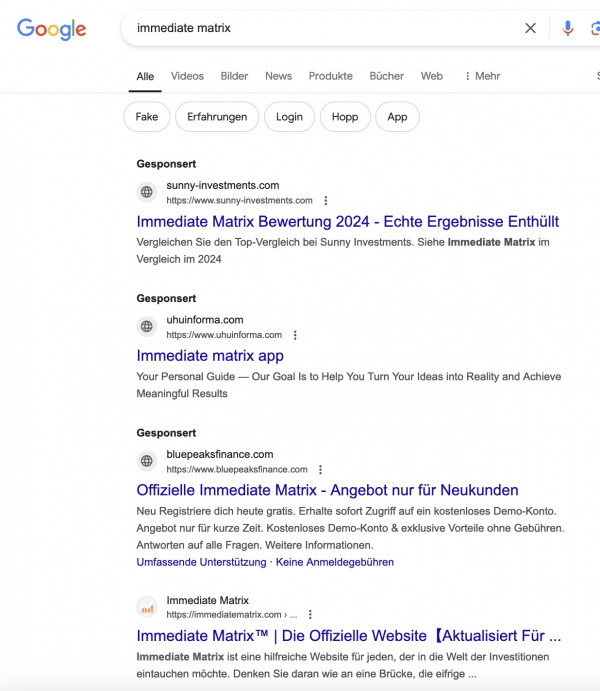Open the Google logo homepage
600x691 pixels.
tap(52, 29)
